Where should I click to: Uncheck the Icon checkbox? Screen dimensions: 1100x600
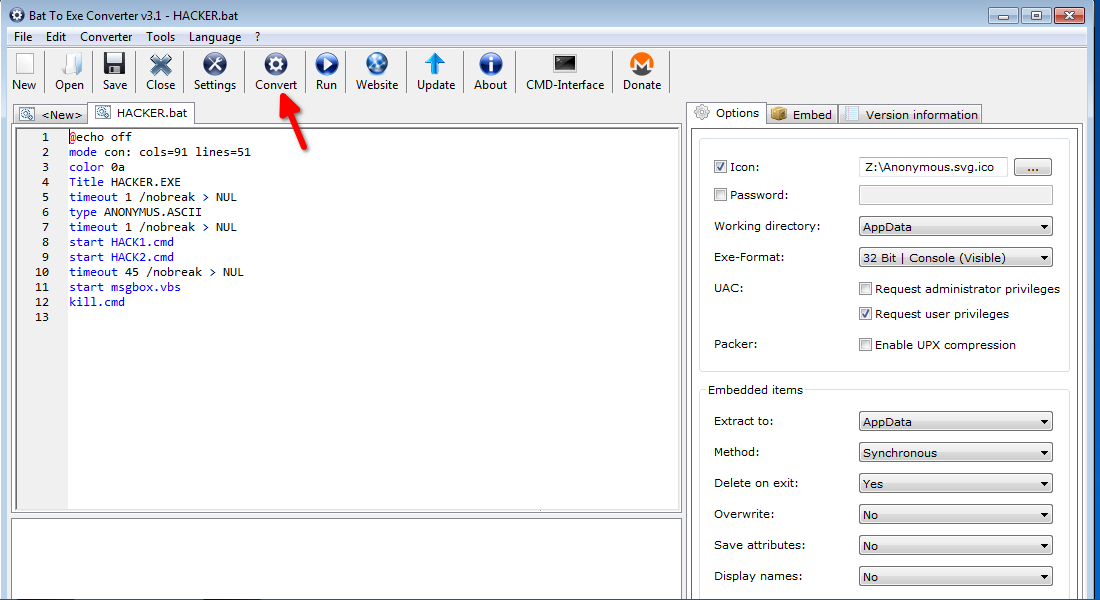pos(720,167)
